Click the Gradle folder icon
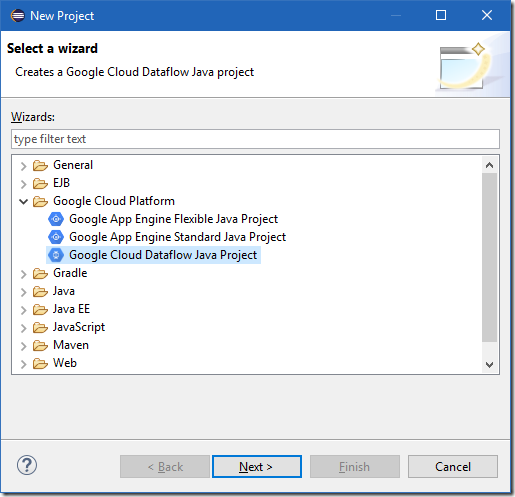 (40, 273)
